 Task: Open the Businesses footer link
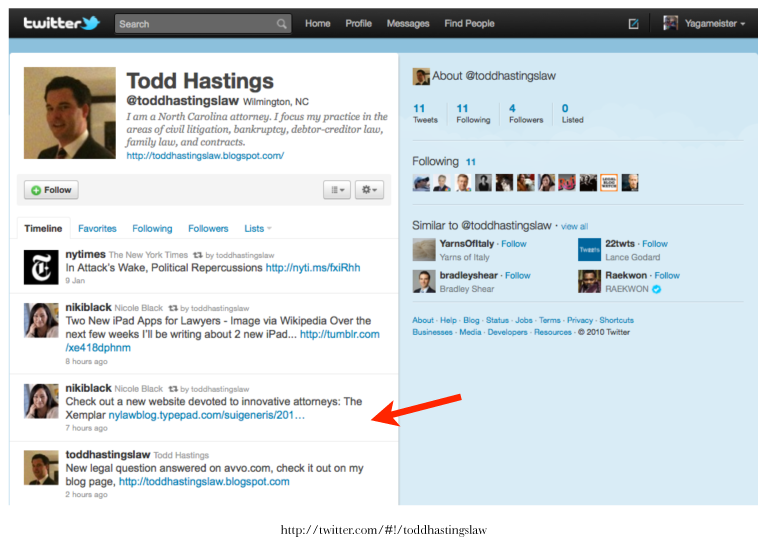tap(432, 332)
